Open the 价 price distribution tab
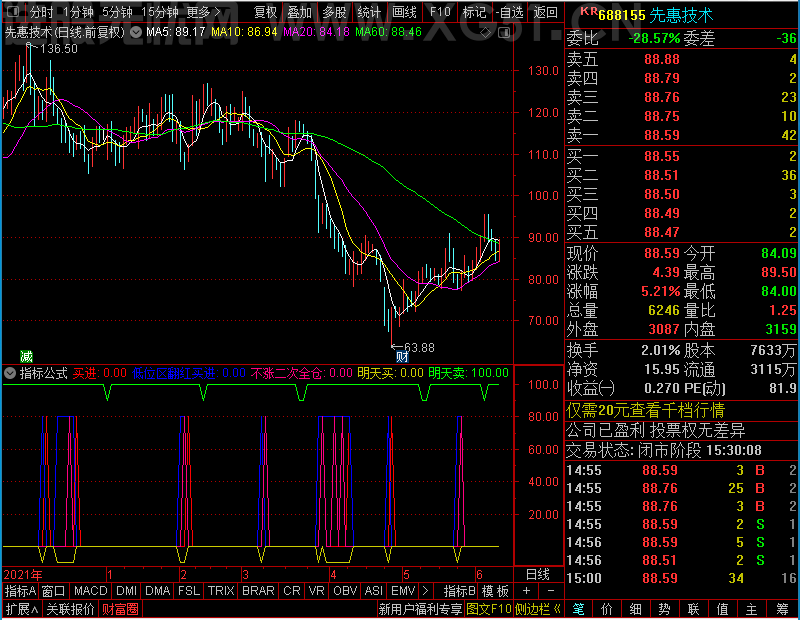Viewport: 800px width, 620px height. pyautogui.click(x=607, y=609)
